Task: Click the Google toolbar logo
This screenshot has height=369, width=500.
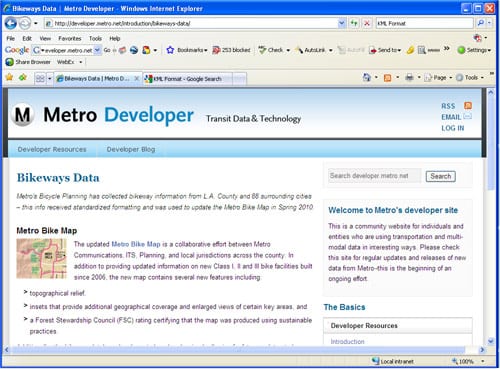Action: coord(17,50)
